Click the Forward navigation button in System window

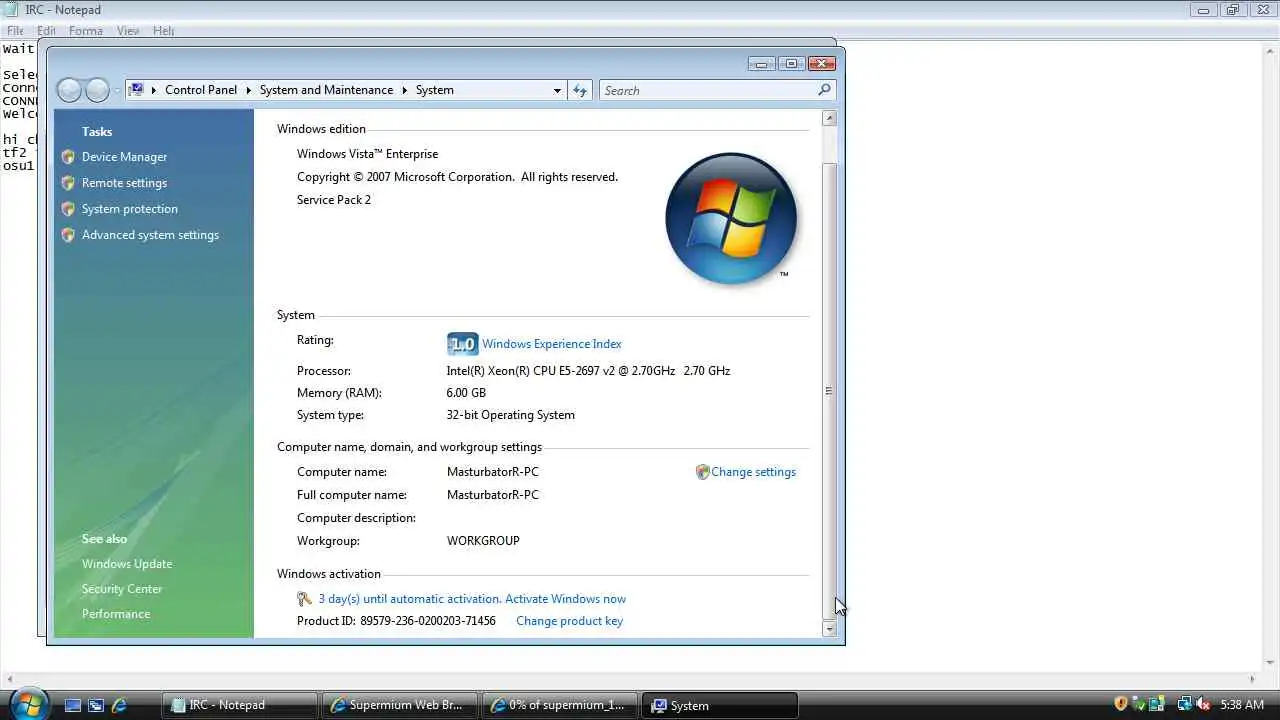[x=97, y=90]
